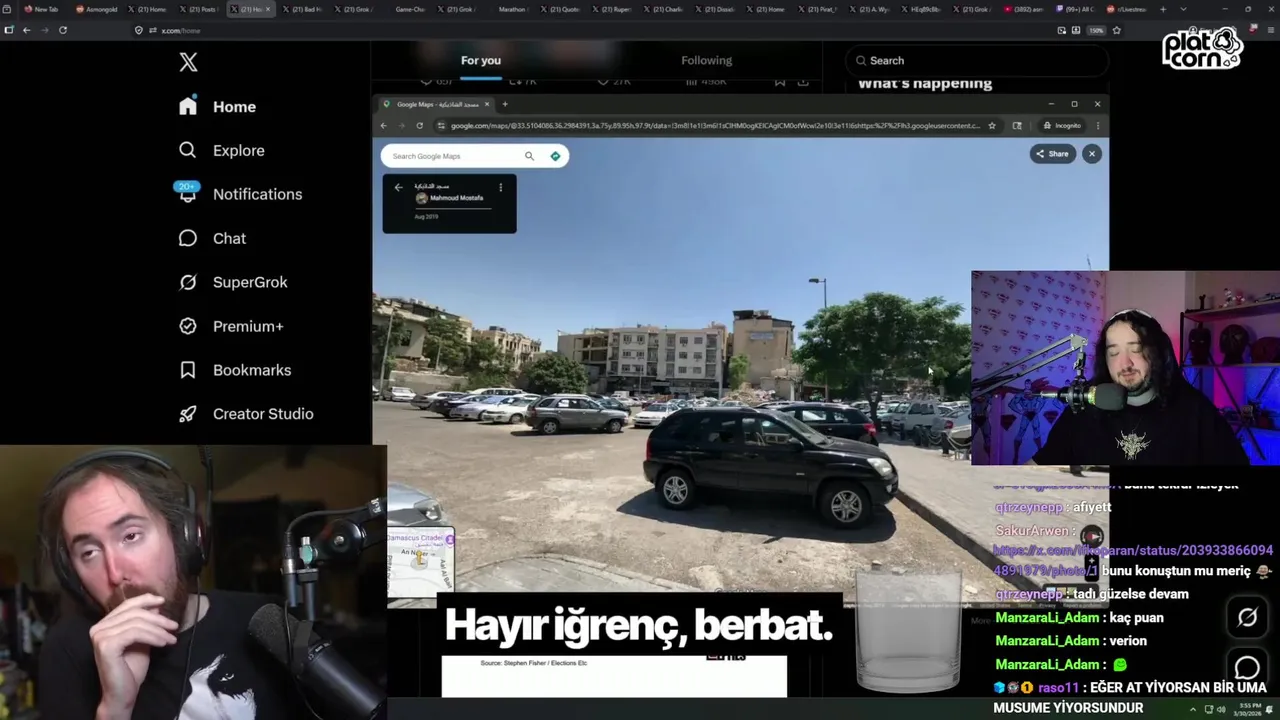
Task: Click the Premium+ verified badge icon
Action: click(188, 326)
